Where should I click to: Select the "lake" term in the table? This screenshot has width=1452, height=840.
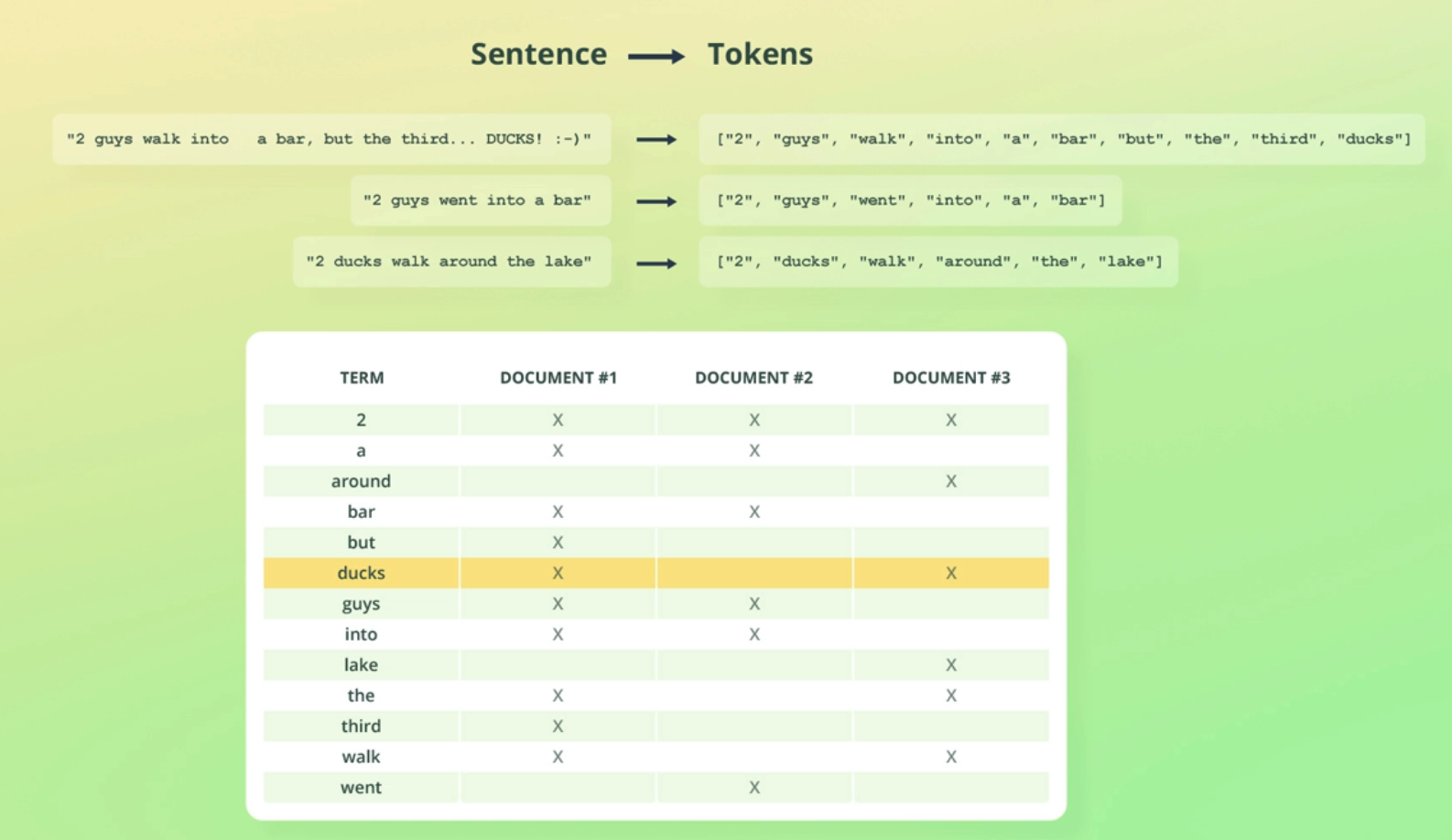point(361,665)
